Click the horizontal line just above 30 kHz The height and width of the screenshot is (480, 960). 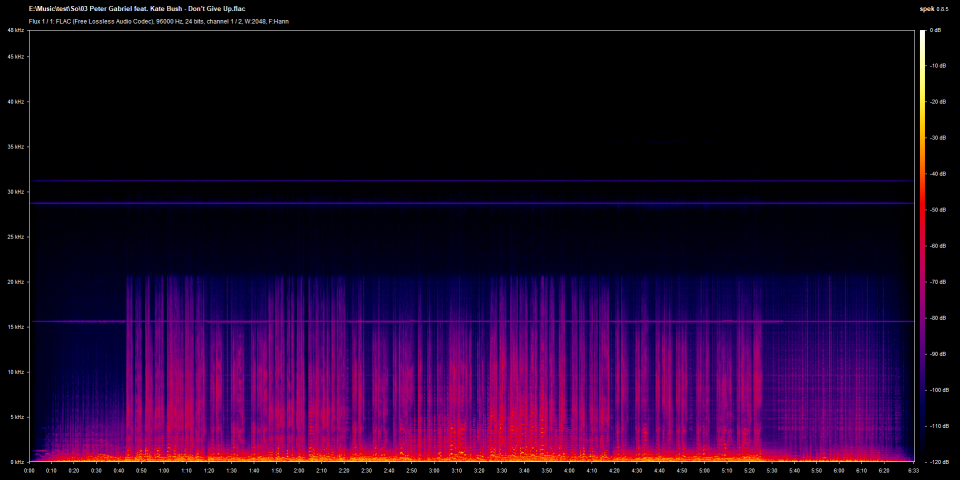click(x=470, y=181)
